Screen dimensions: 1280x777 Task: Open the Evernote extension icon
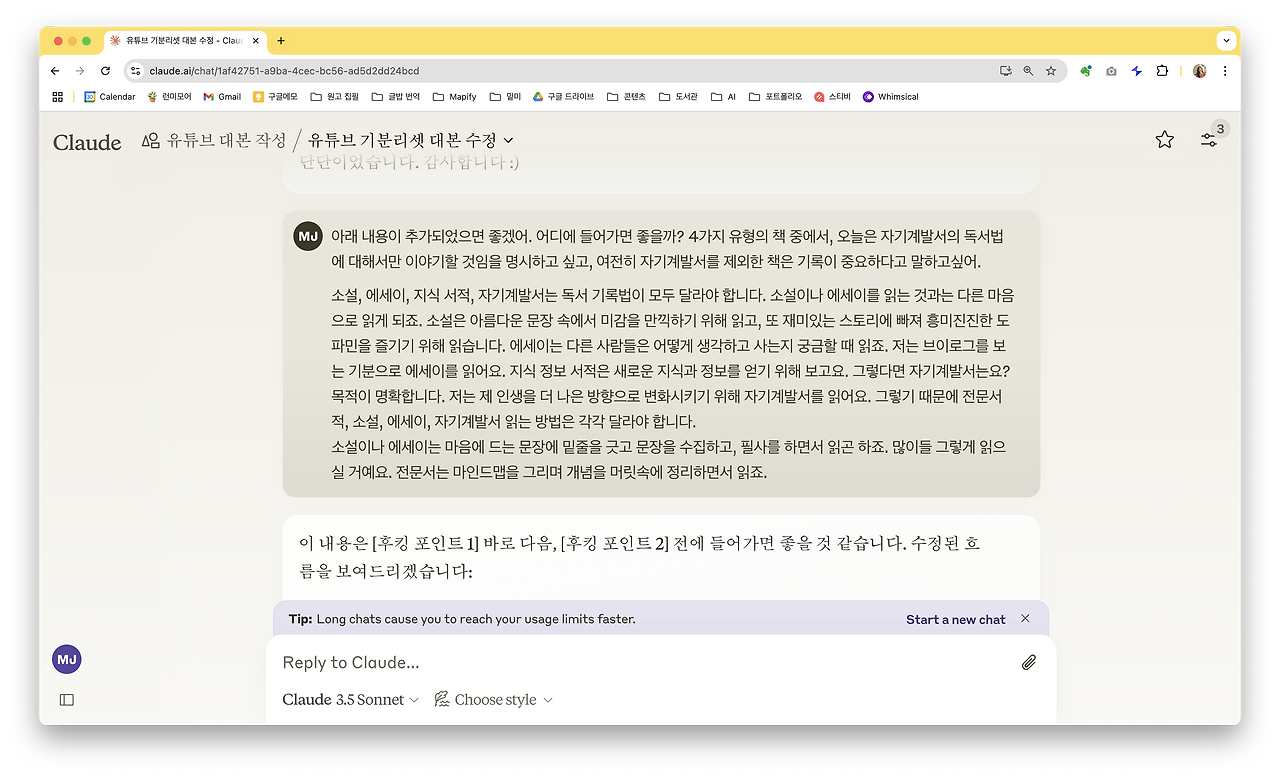[1086, 72]
